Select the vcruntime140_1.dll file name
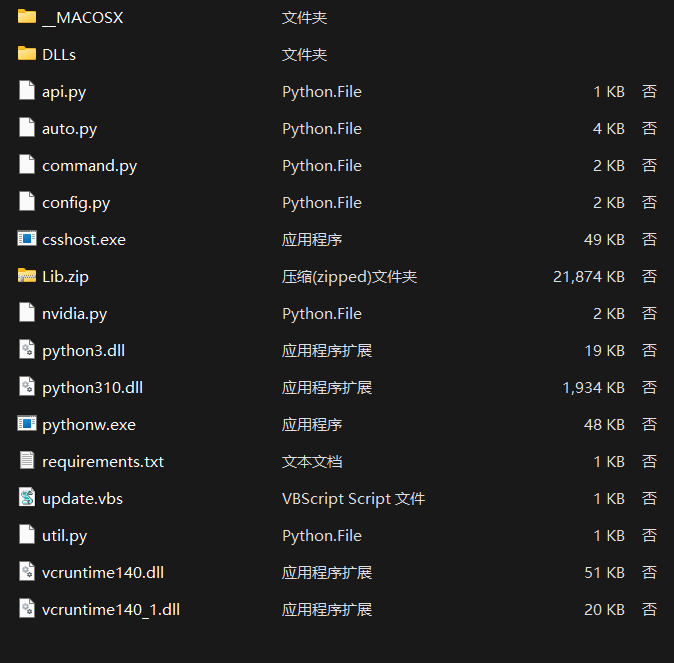 [111, 610]
